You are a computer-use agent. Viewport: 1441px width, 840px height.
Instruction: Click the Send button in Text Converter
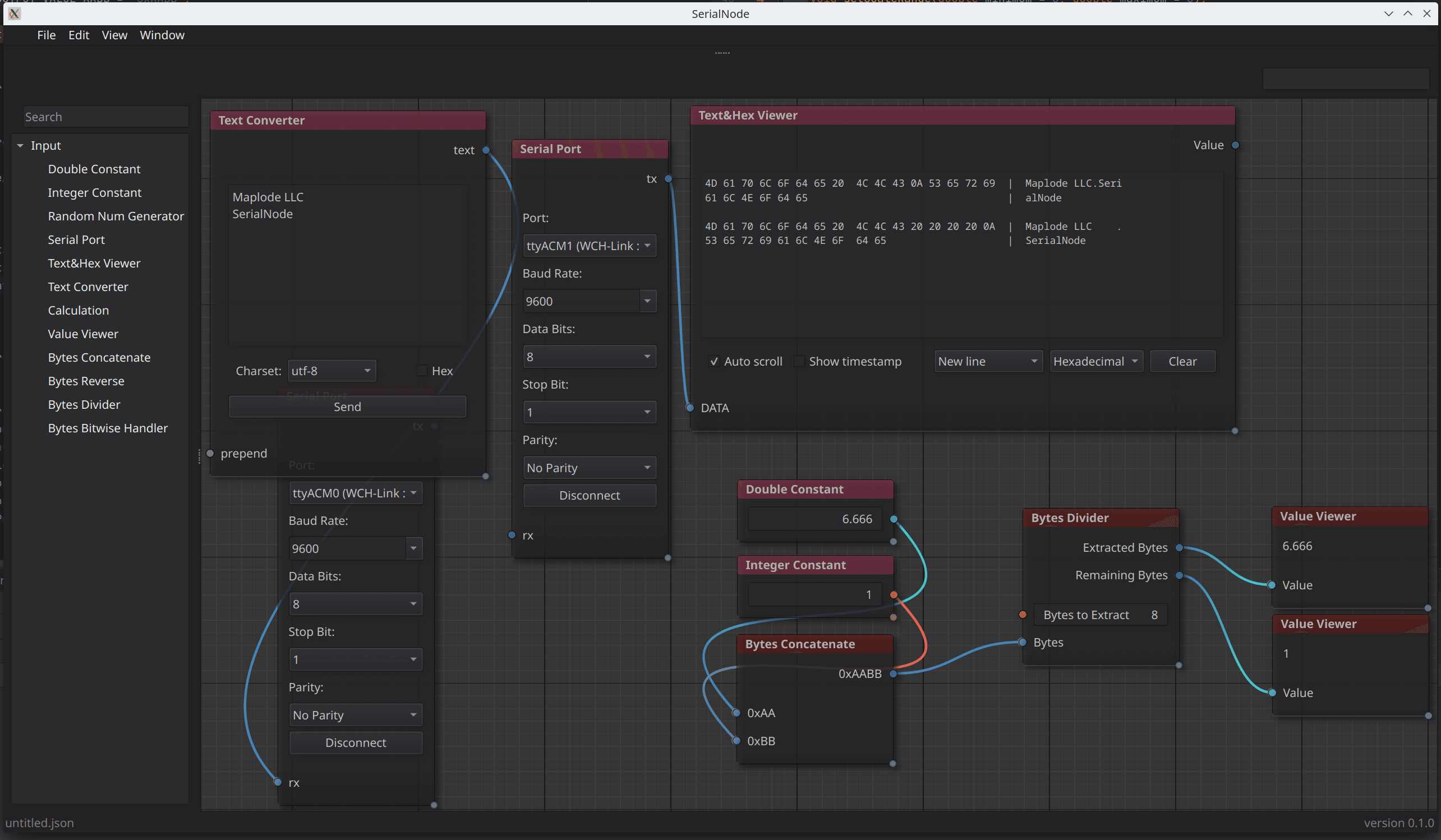348,406
